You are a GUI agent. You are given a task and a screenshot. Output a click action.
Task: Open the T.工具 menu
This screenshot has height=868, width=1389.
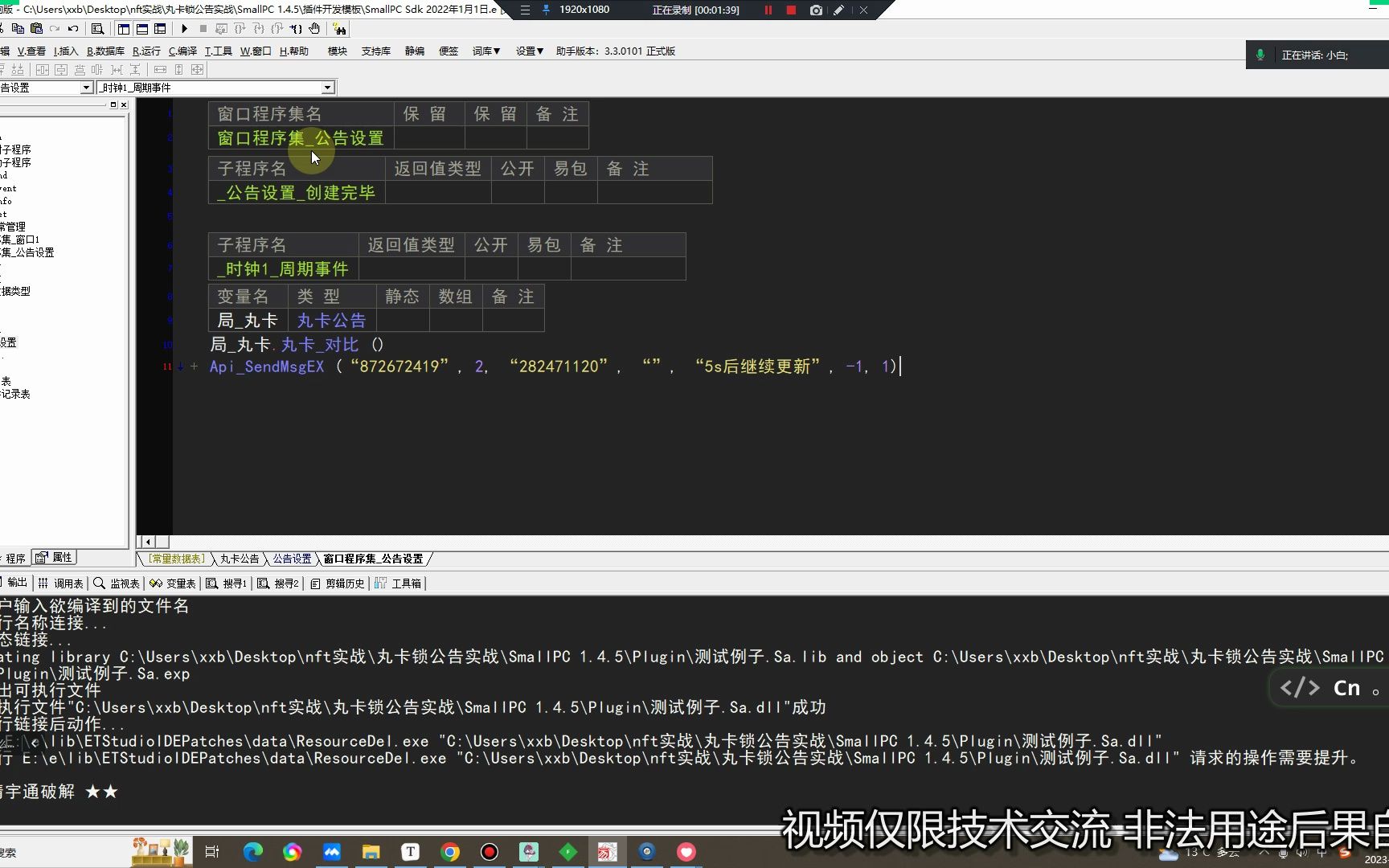tap(218, 51)
